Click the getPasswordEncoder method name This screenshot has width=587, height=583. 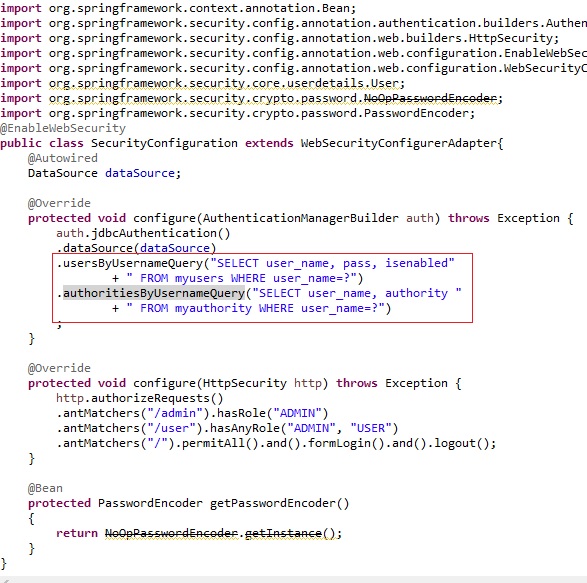(273, 503)
